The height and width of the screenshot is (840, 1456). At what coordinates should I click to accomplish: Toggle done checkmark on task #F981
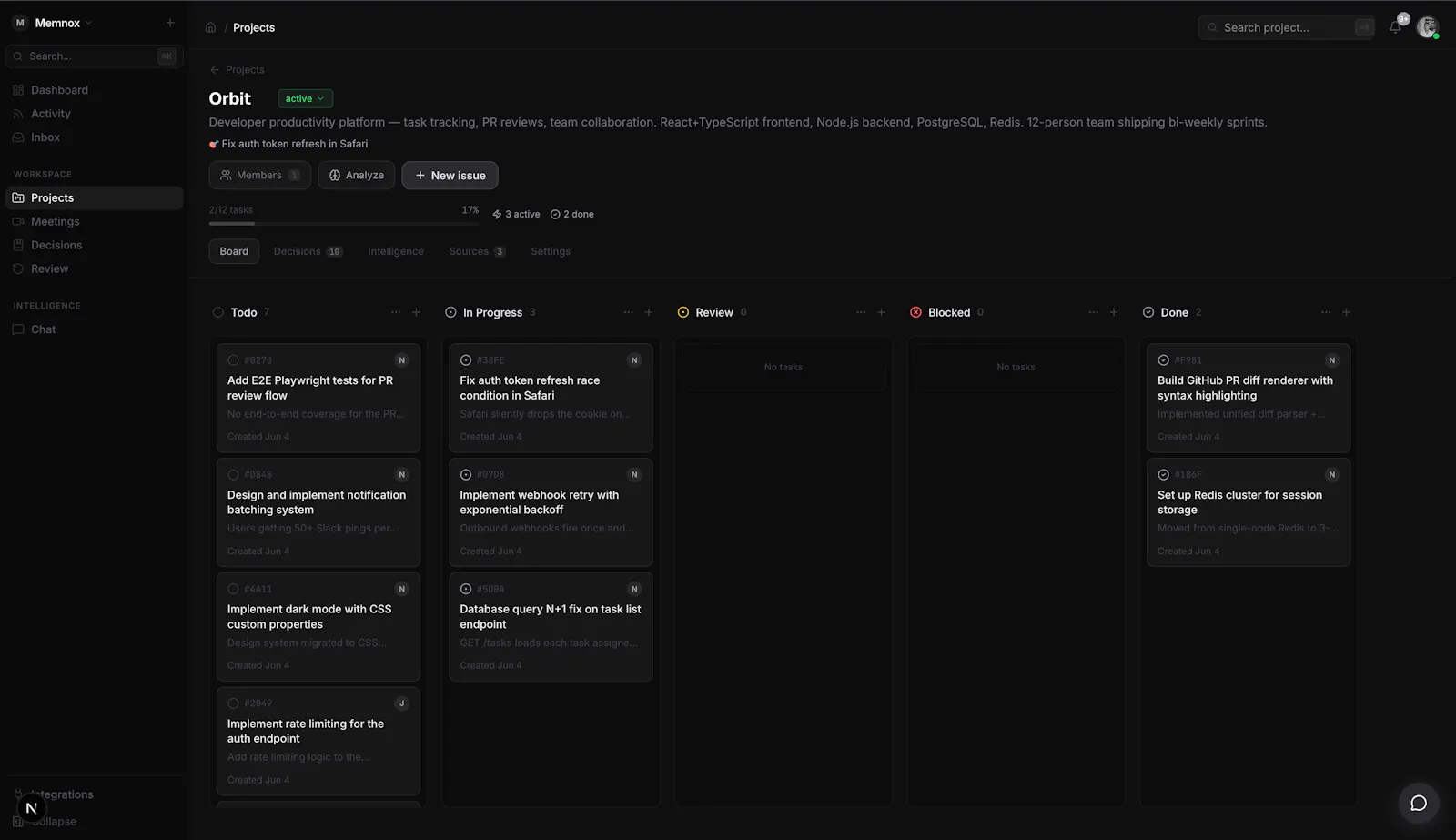coord(1163,360)
